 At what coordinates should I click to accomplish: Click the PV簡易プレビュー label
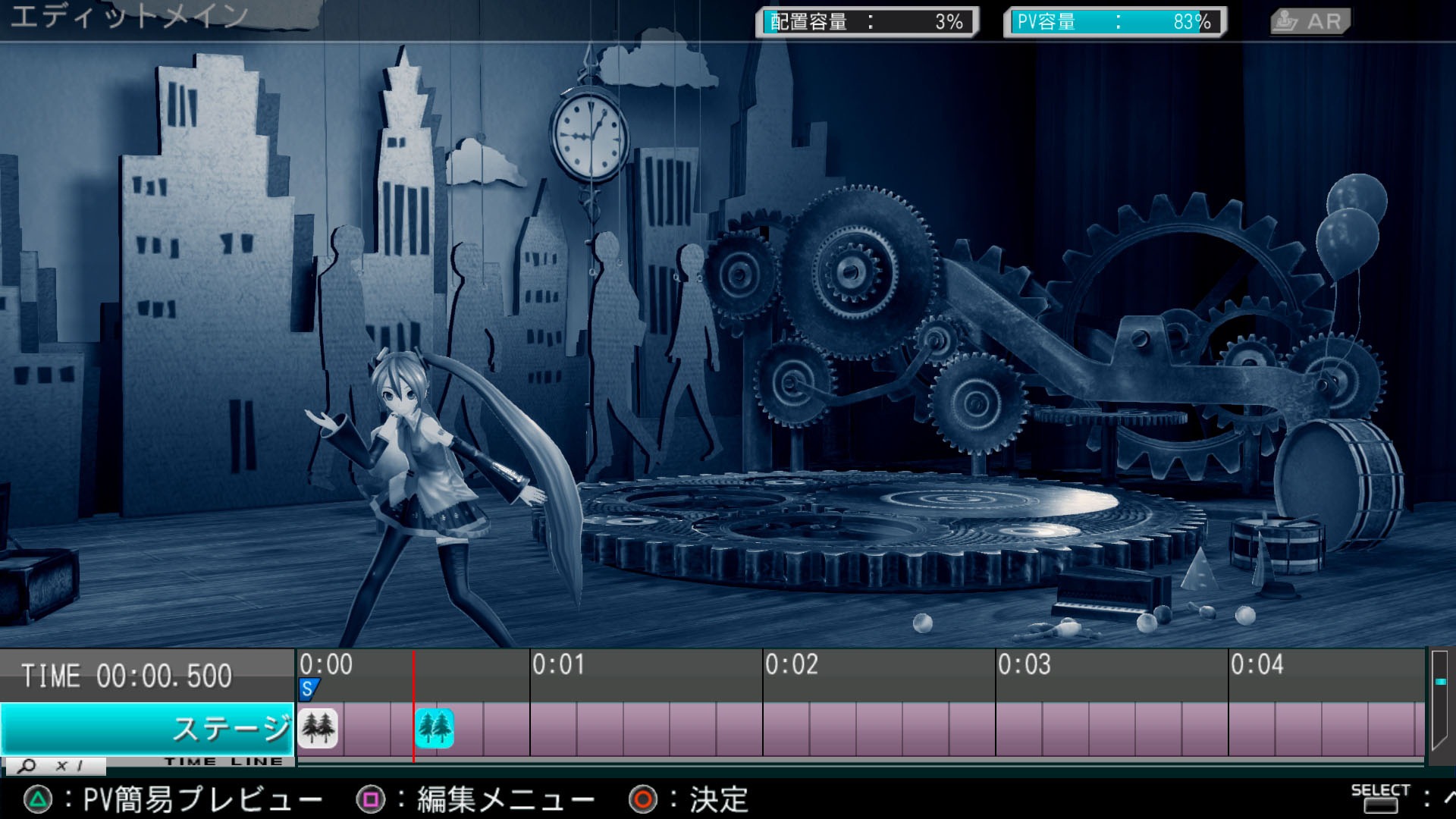point(202,800)
